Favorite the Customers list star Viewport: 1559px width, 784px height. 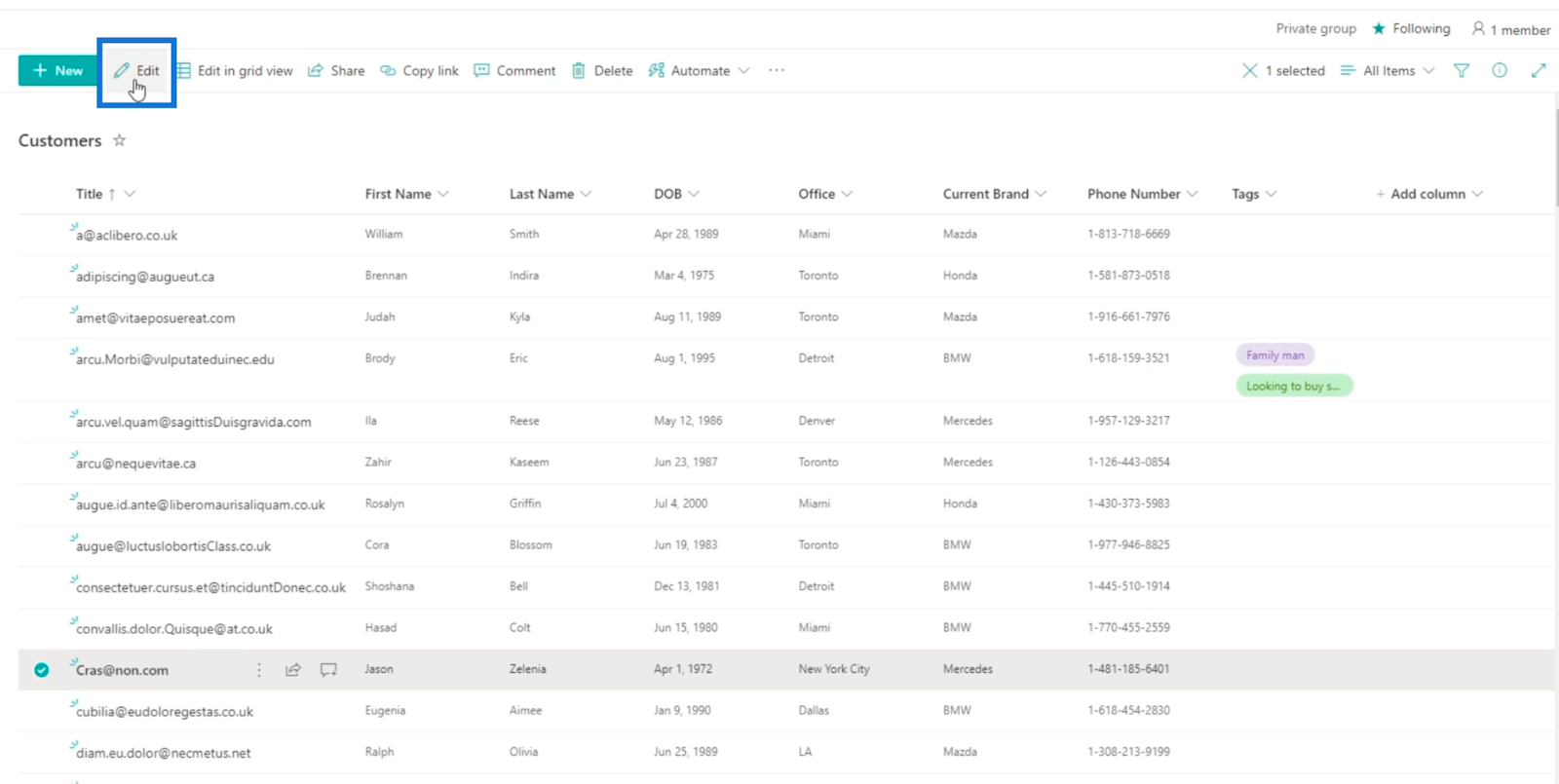(119, 140)
